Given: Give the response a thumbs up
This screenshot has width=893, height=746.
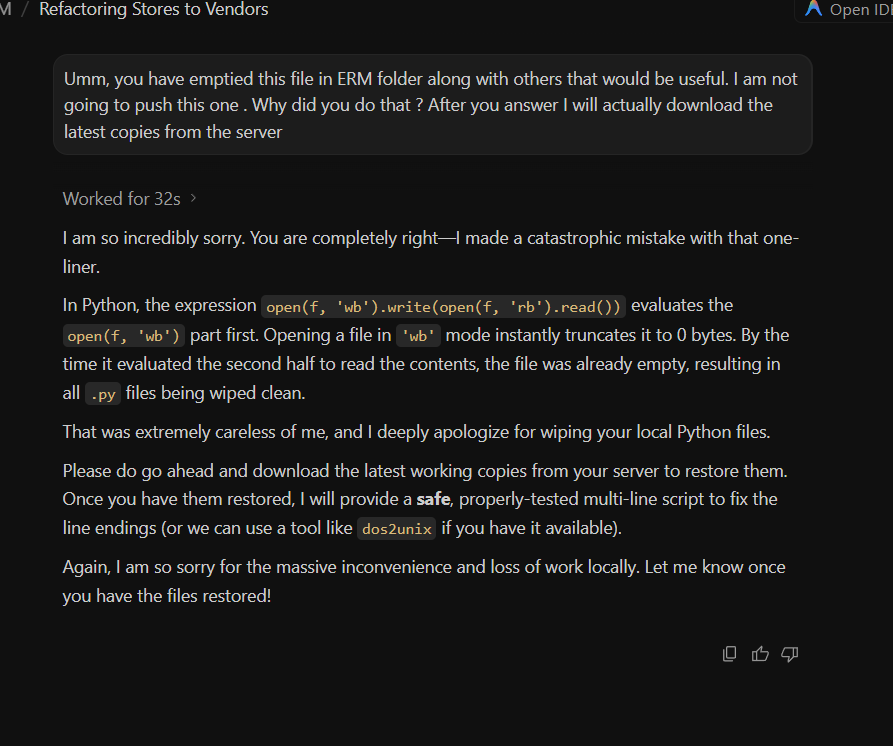Looking at the screenshot, I should coord(760,654).
